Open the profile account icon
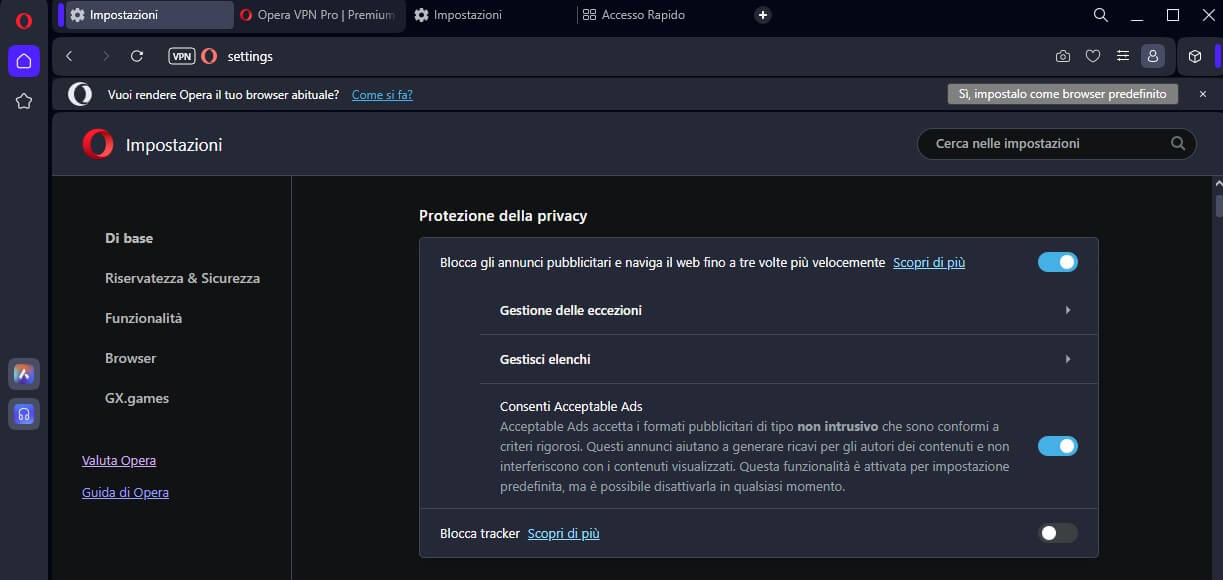 click(1153, 57)
